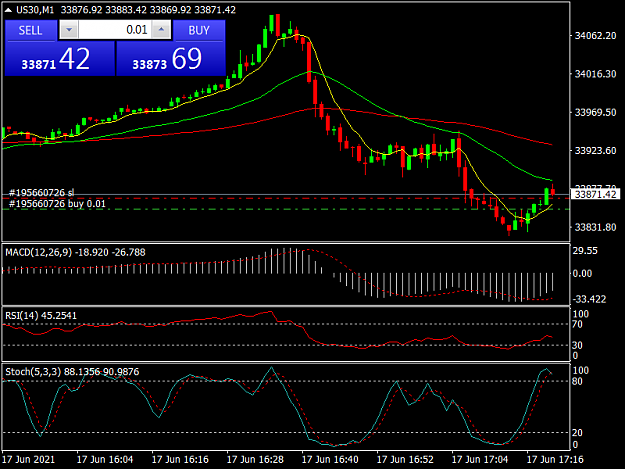Click MACD scale value 29.55

585,251
